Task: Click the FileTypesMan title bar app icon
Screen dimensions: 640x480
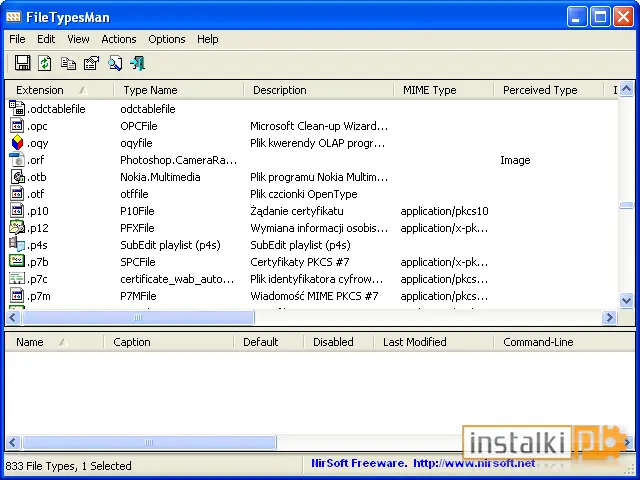Action: pyautogui.click(x=13, y=17)
